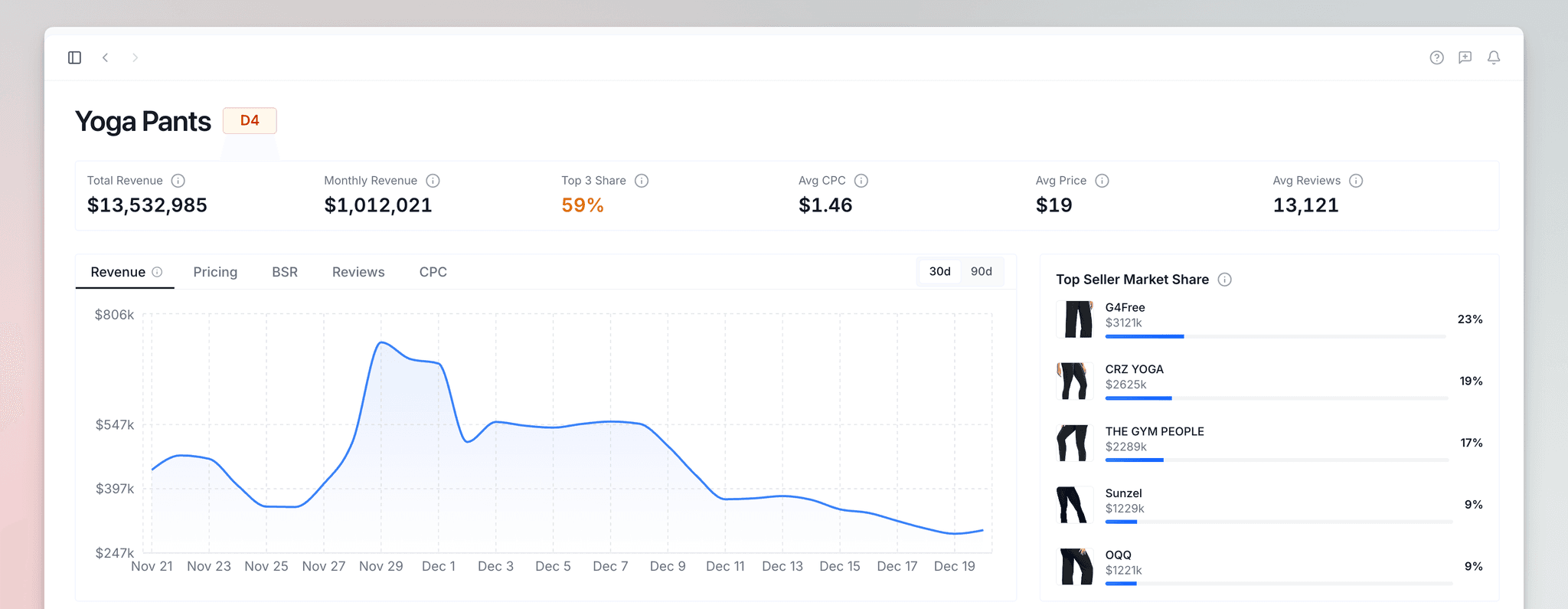Open the CPC tab
This screenshot has height=609, width=1568.
click(433, 272)
